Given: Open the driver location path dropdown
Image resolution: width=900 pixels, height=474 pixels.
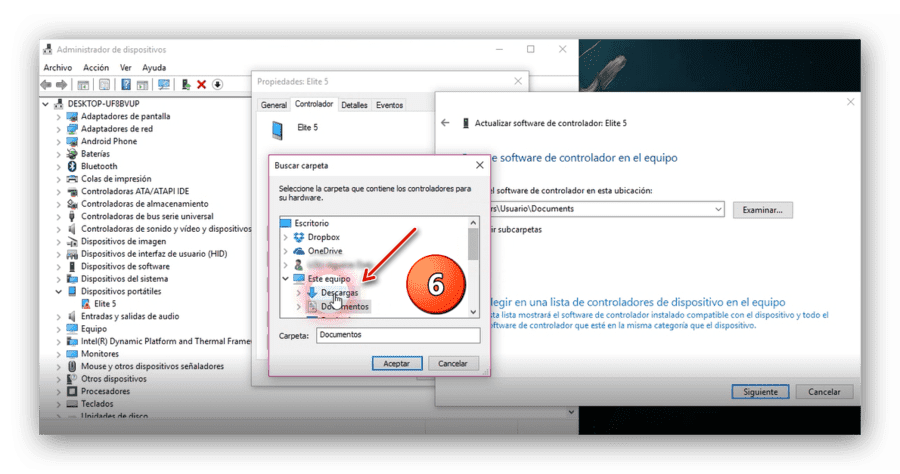Looking at the screenshot, I should point(718,209).
